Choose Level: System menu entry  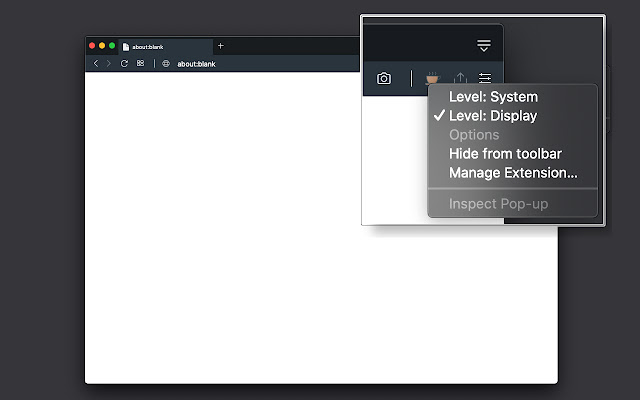point(513,97)
